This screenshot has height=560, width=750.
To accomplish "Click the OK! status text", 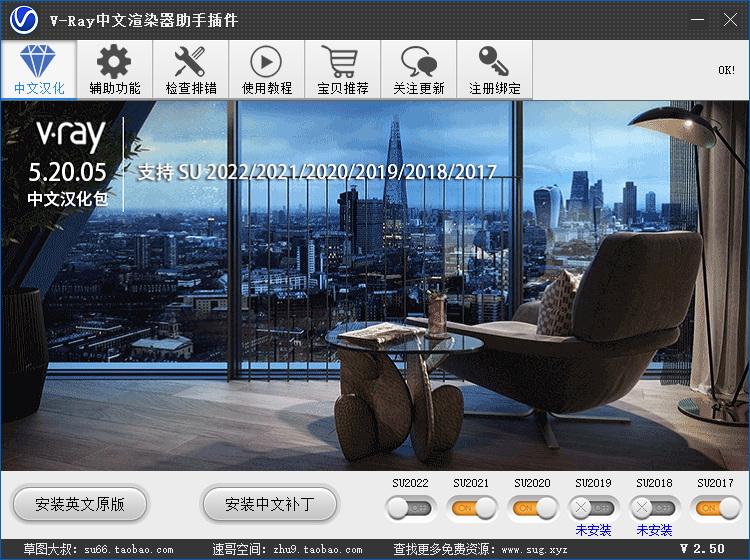I will [x=726, y=70].
